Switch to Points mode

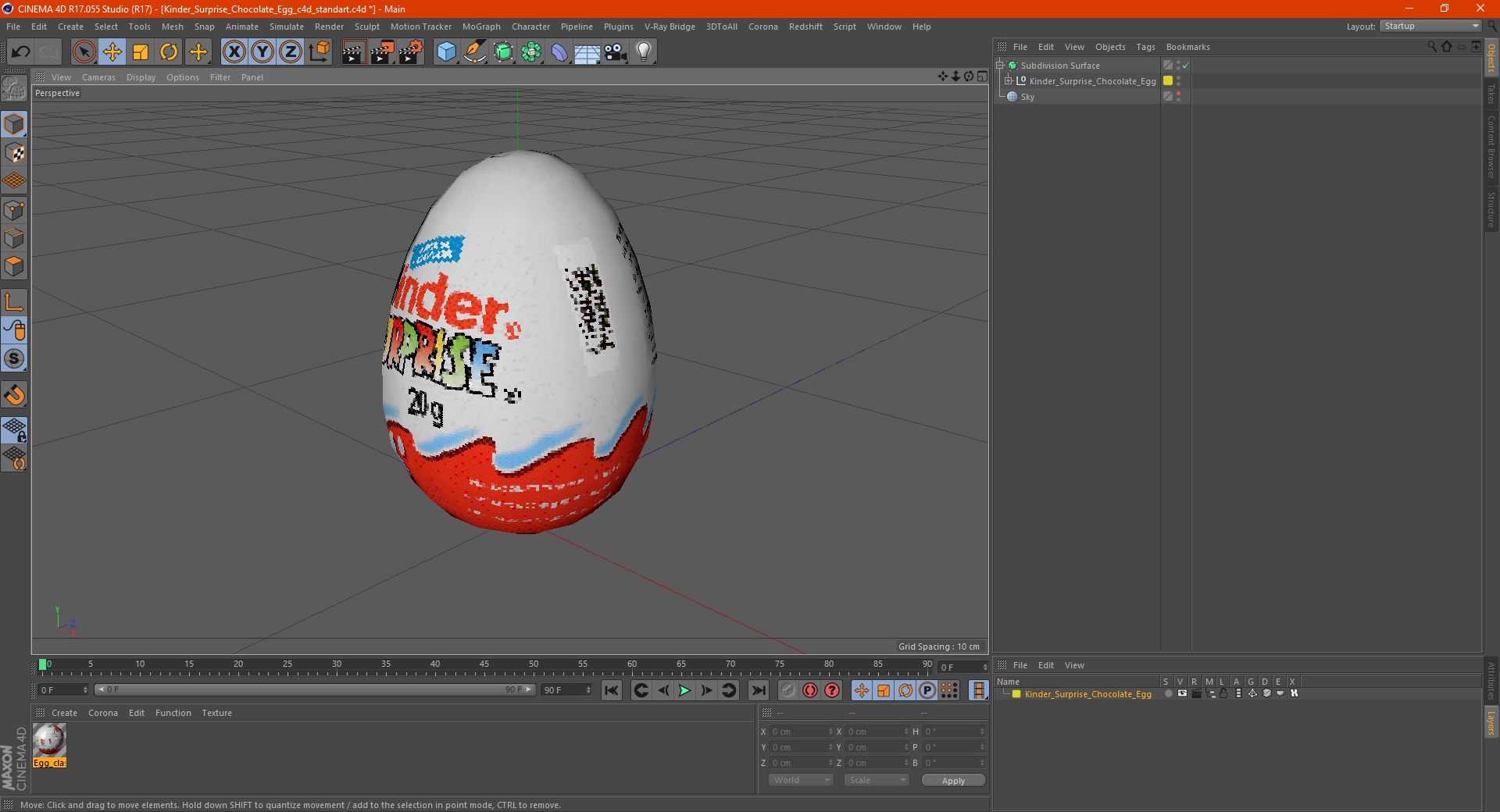[14, 210]
